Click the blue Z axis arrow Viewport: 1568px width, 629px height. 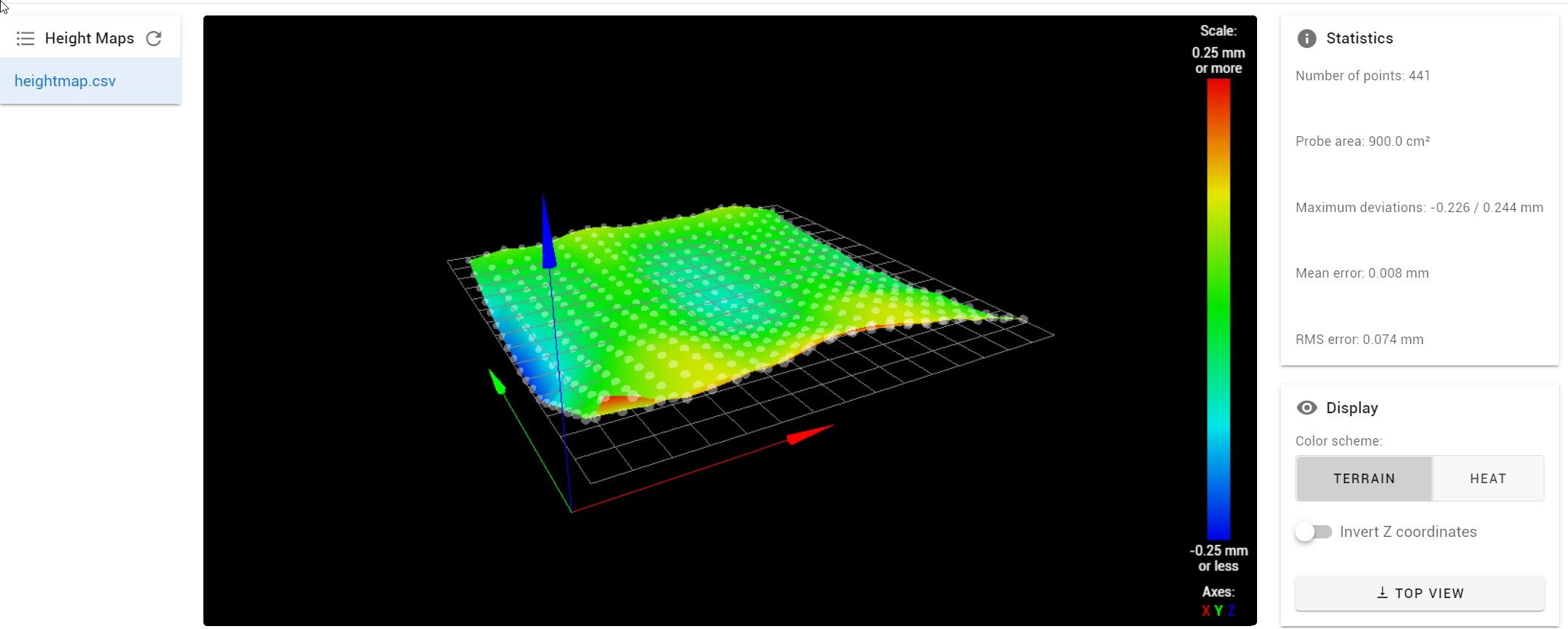point(547,232)
